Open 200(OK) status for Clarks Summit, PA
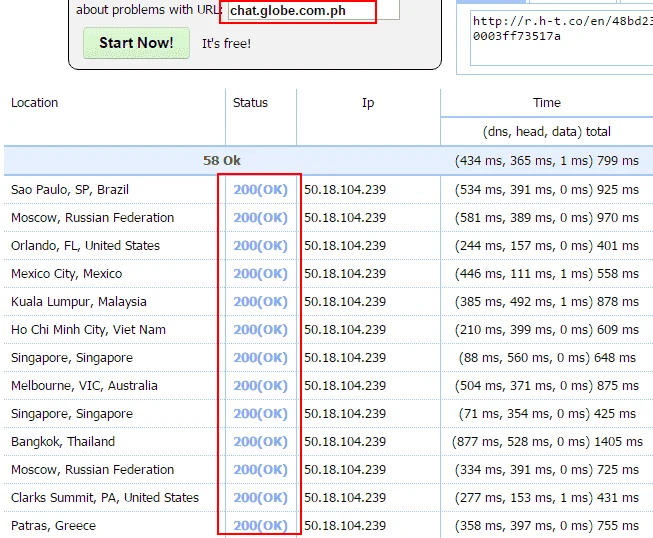Screen dimensions: 653x538 point(261,498)
